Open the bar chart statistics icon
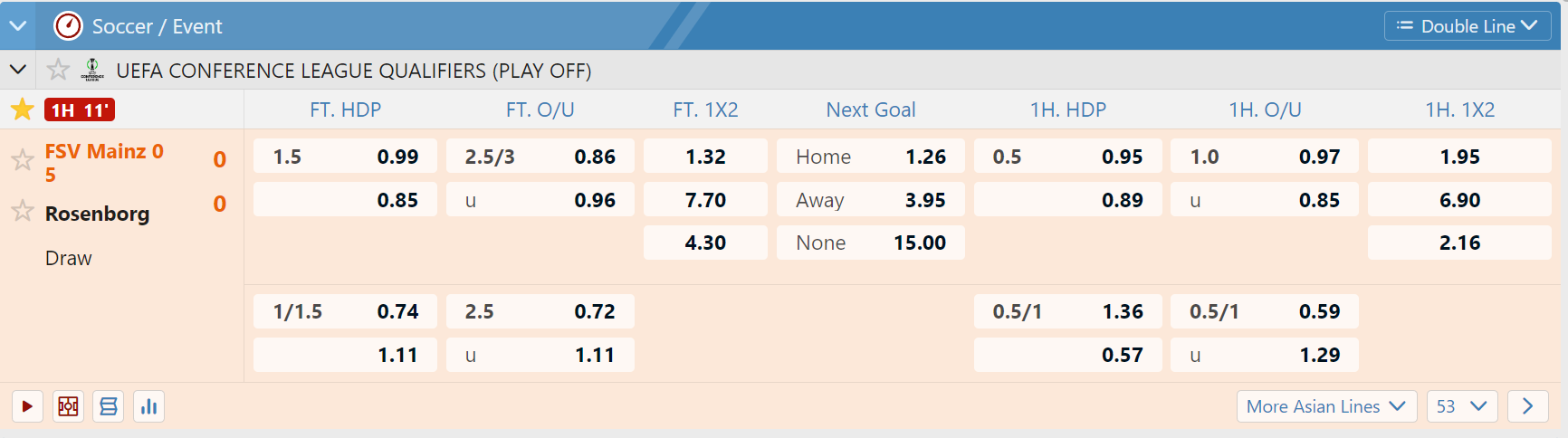Image resolution: width=1568 pixels, height=438 pixels. click(149, 406)
